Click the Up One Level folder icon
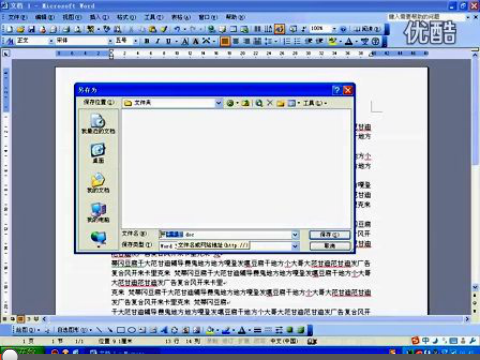 pyautogui.click(x=246, y=103)
